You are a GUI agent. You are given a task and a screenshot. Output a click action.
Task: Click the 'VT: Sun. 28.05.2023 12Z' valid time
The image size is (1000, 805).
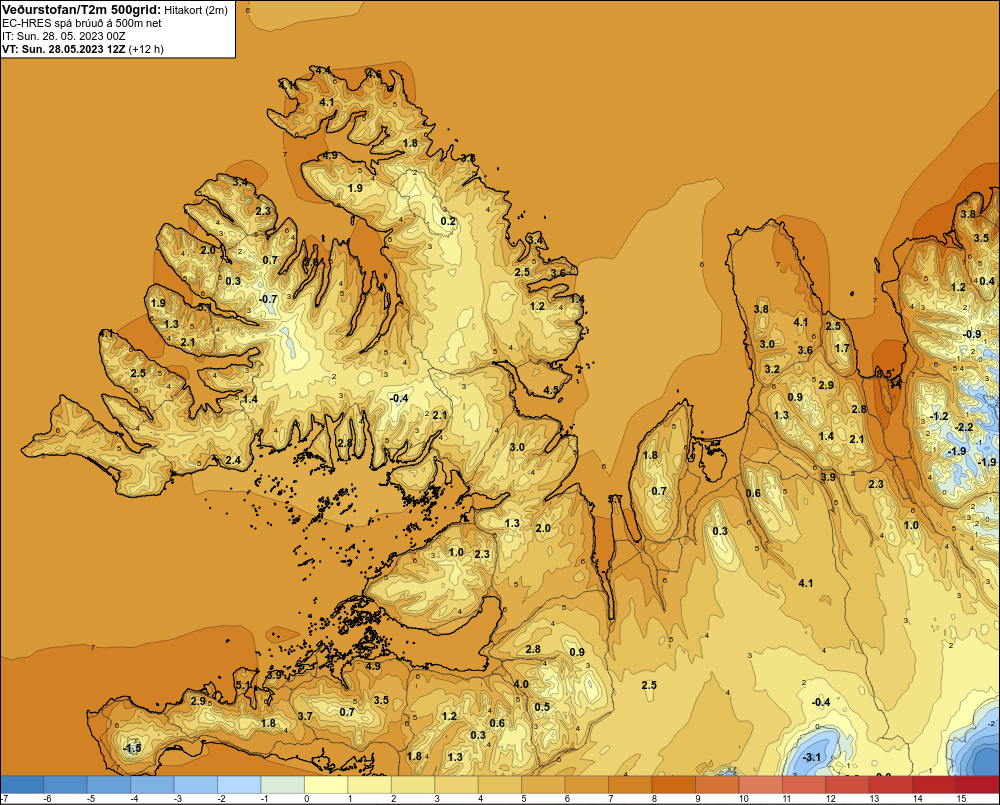pyautogui.click(x=64, y=49)
